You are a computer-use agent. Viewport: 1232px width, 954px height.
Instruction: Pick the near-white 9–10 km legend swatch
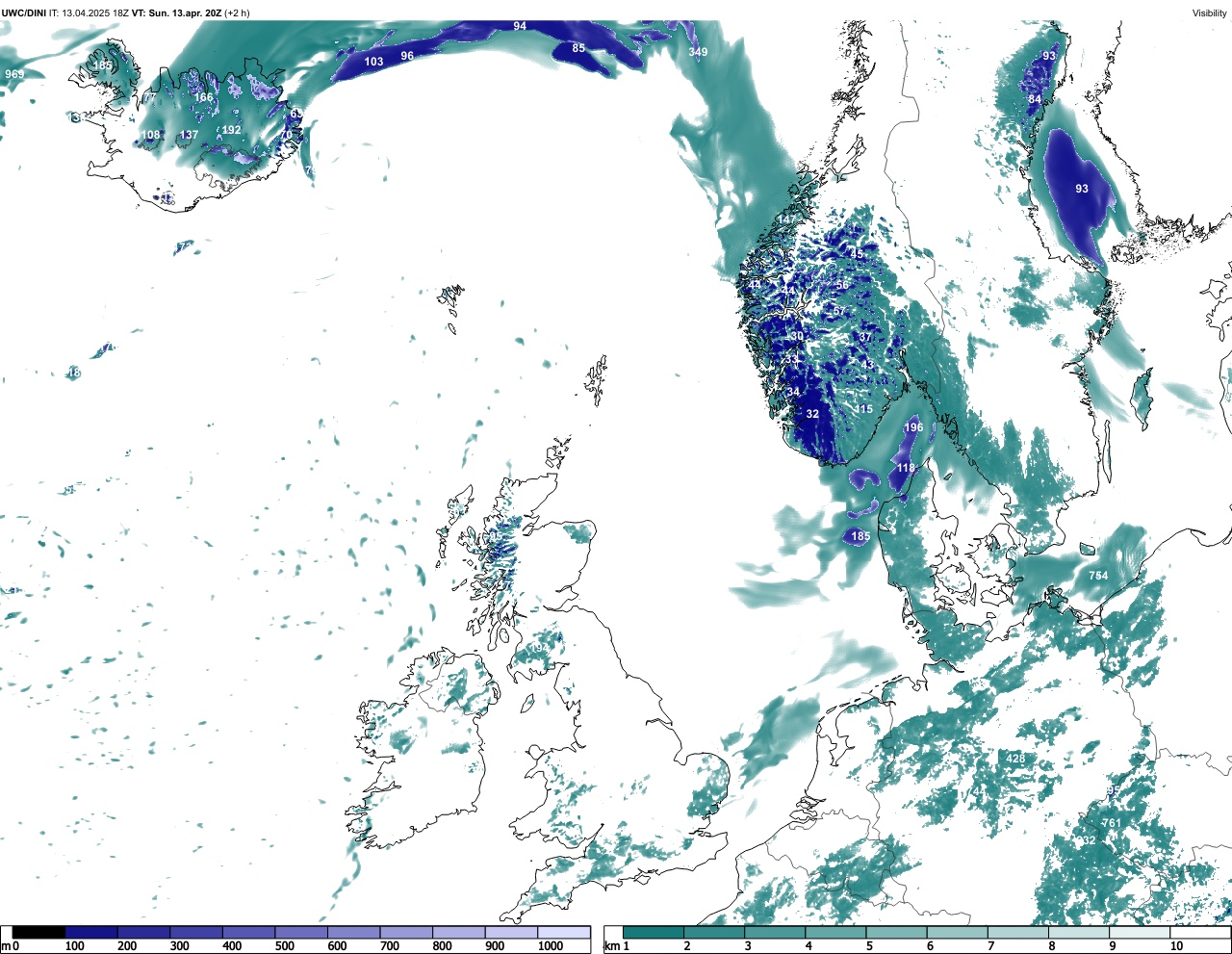click(x=1141, y=932)
